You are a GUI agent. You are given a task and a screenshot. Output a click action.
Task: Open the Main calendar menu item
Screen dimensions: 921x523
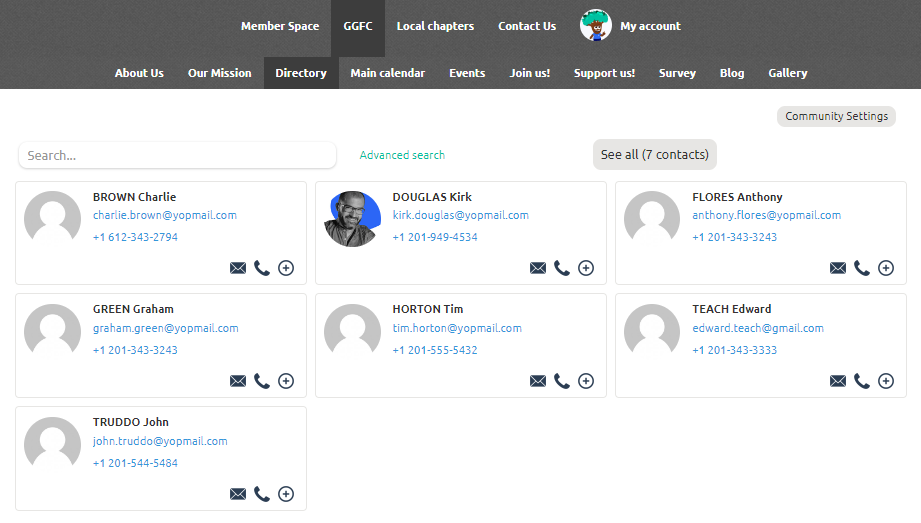click(387, 73)
